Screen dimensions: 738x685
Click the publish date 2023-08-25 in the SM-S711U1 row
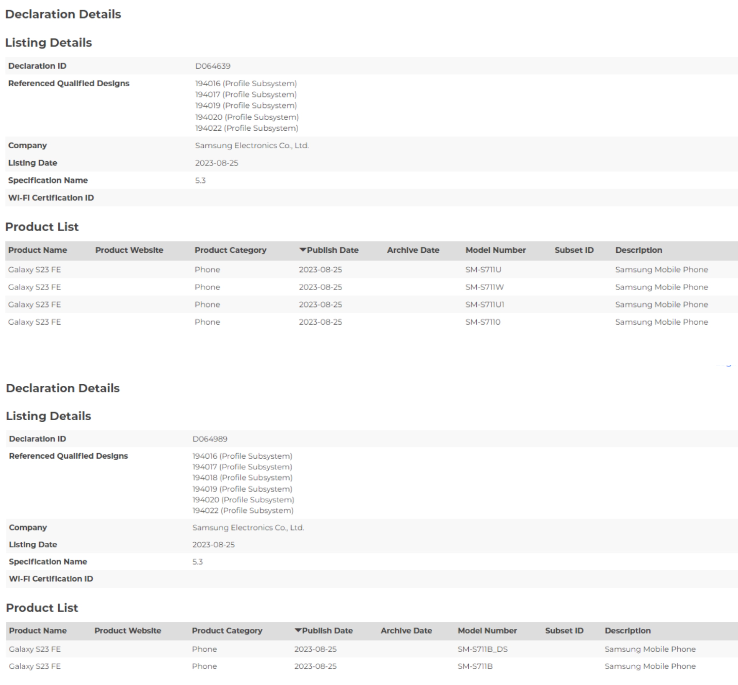(x=321, y=305)
